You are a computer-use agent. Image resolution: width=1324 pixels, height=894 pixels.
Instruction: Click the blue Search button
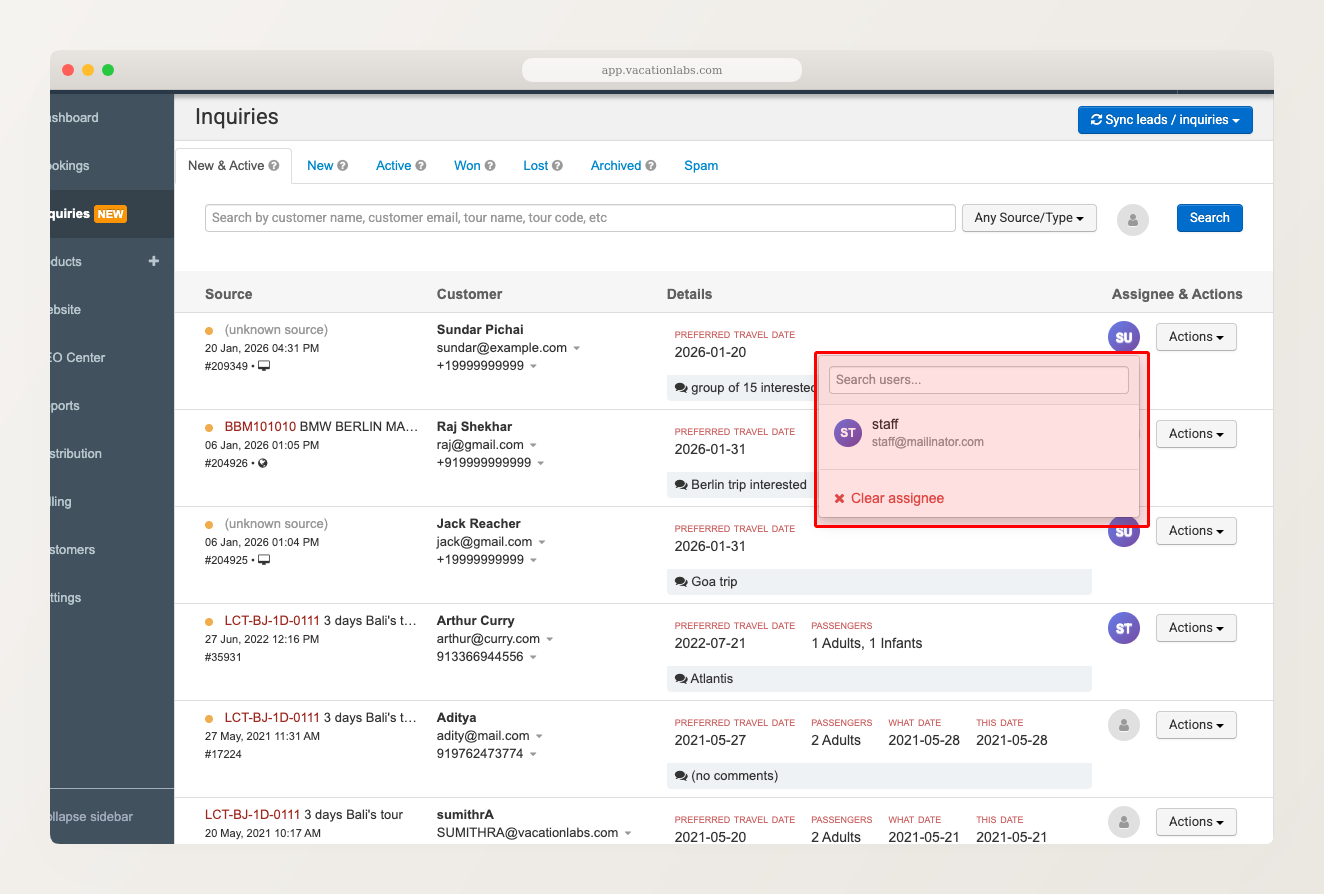(1209, 218)
